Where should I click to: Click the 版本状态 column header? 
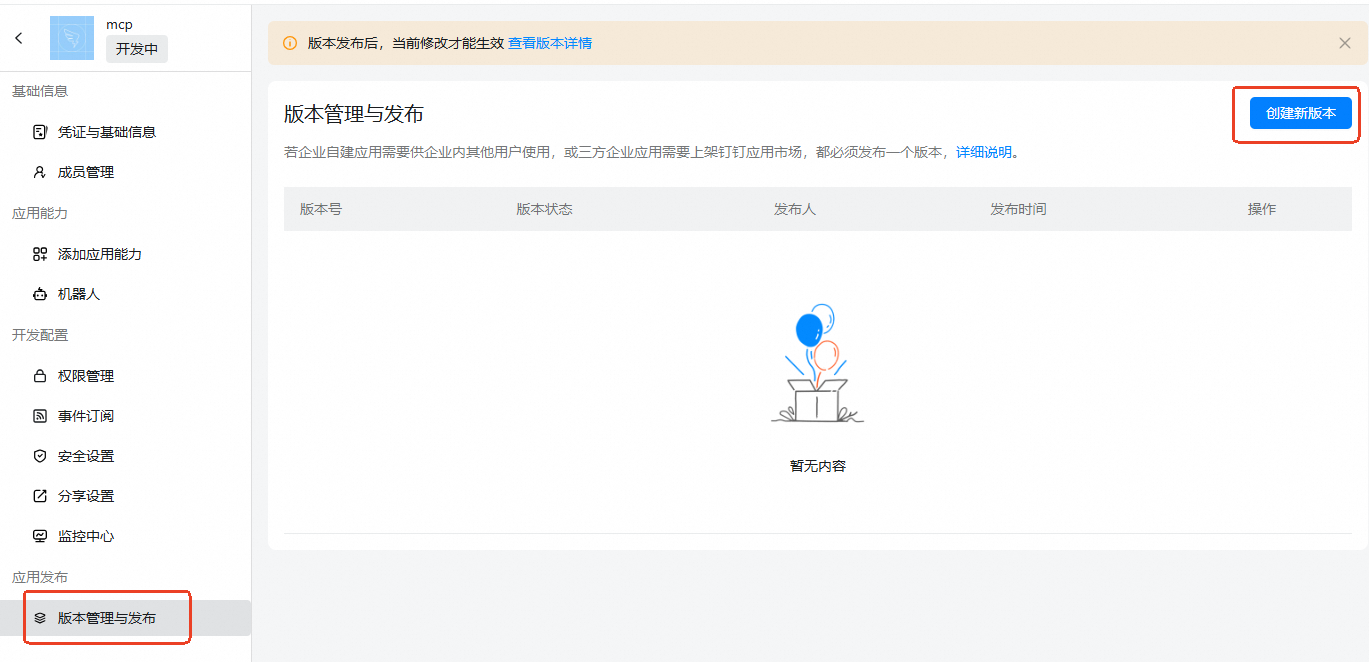(544, 209)
